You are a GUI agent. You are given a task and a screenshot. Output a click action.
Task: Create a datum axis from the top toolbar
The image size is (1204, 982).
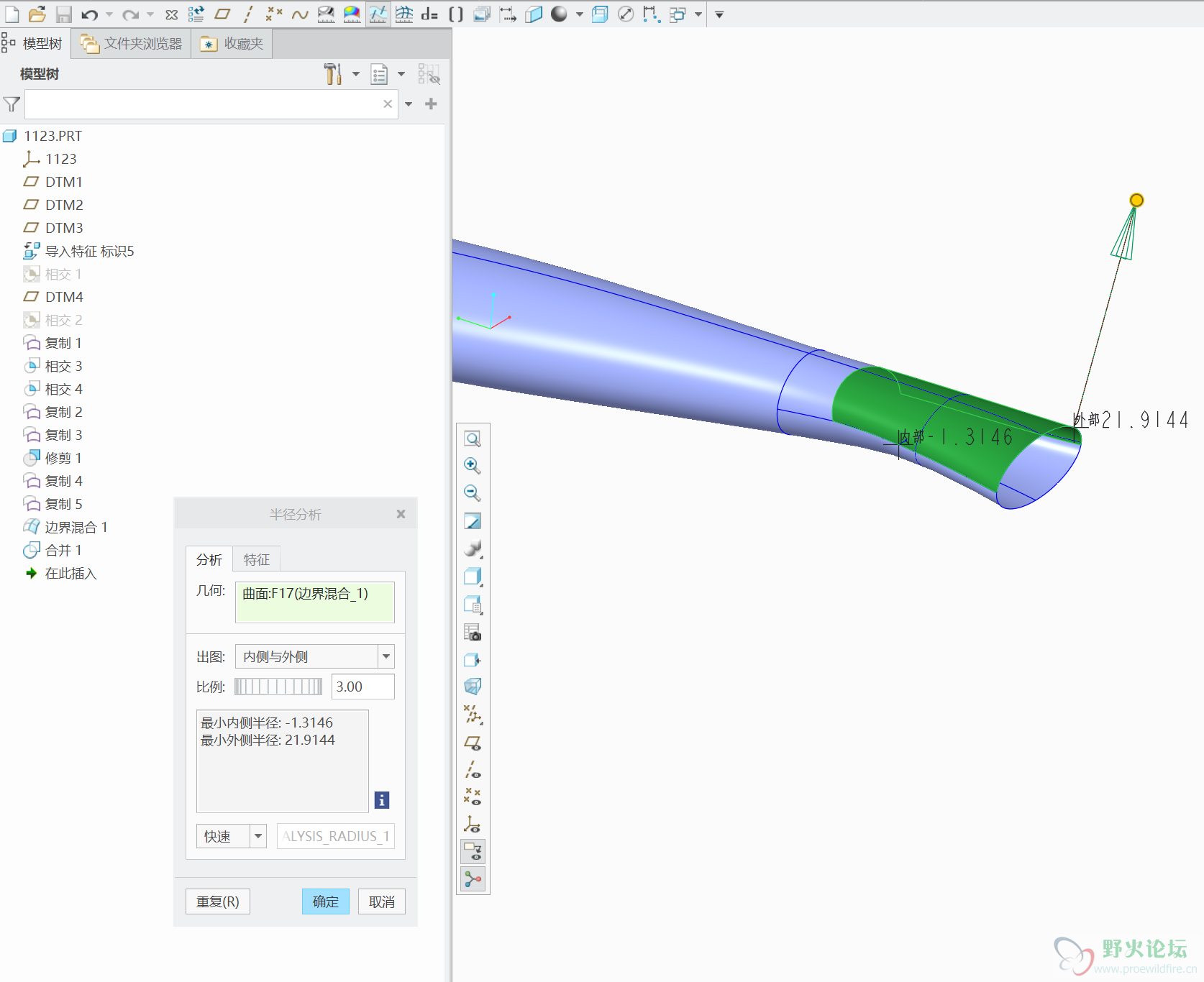point(248,14)
